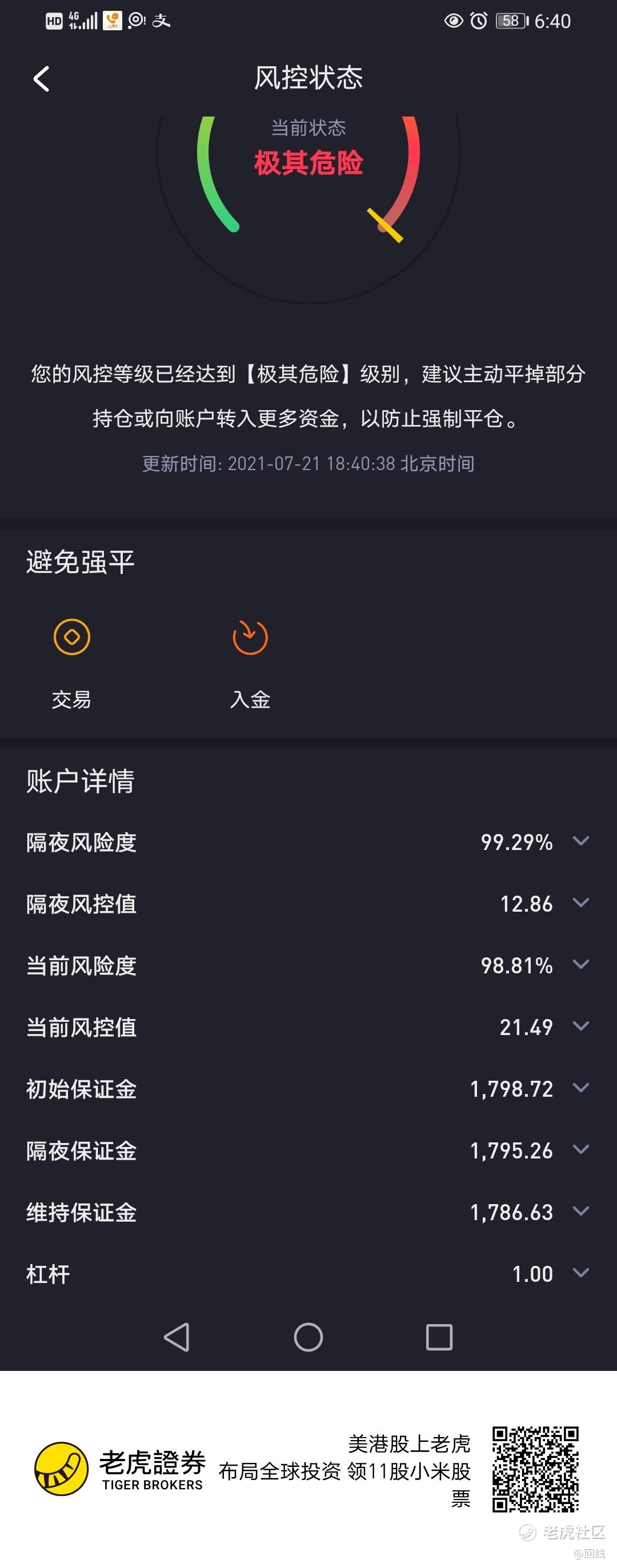This screenshot has width=617, height=1568.
Task: Open the 交易 trade icon
Action: point(72,637)
